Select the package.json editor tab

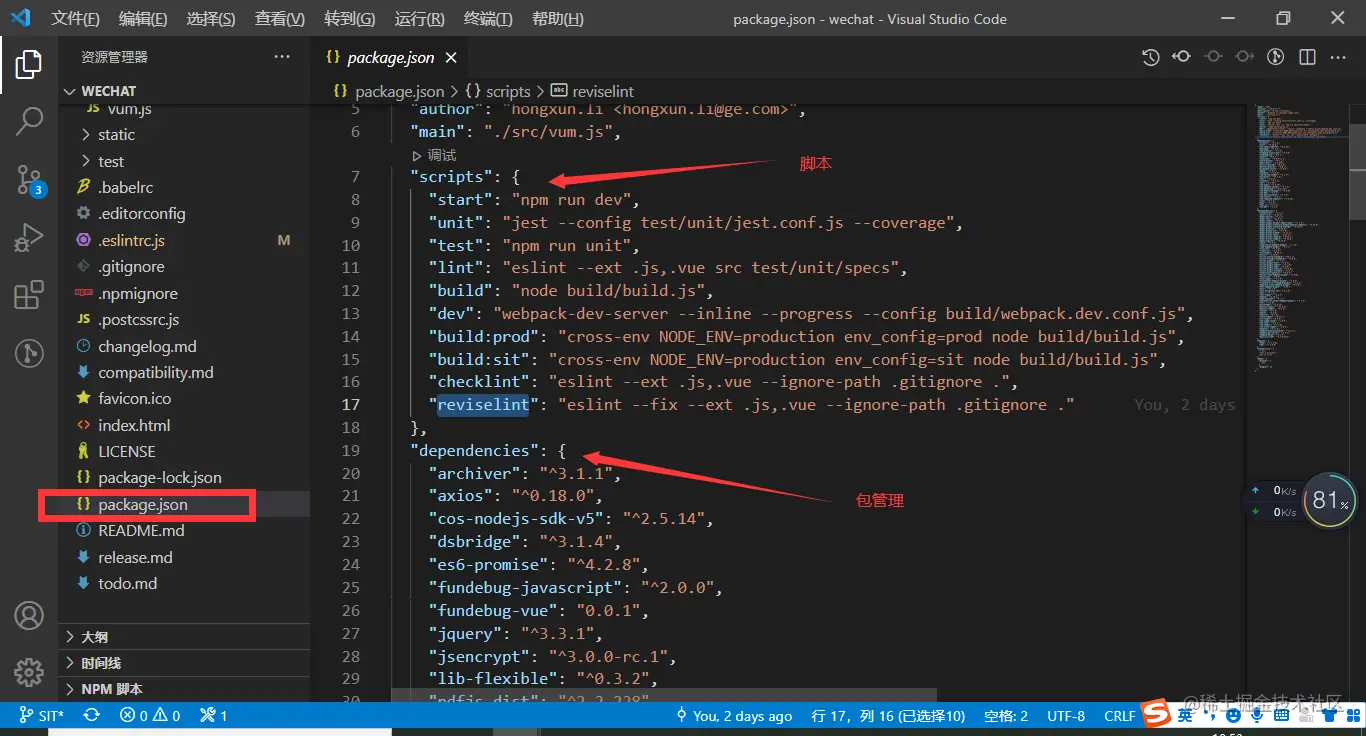(x=391, y=58)
